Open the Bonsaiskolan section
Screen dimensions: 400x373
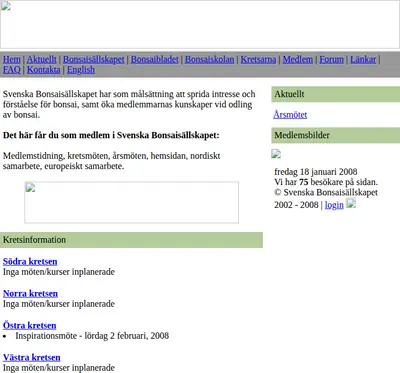point(210,60)
